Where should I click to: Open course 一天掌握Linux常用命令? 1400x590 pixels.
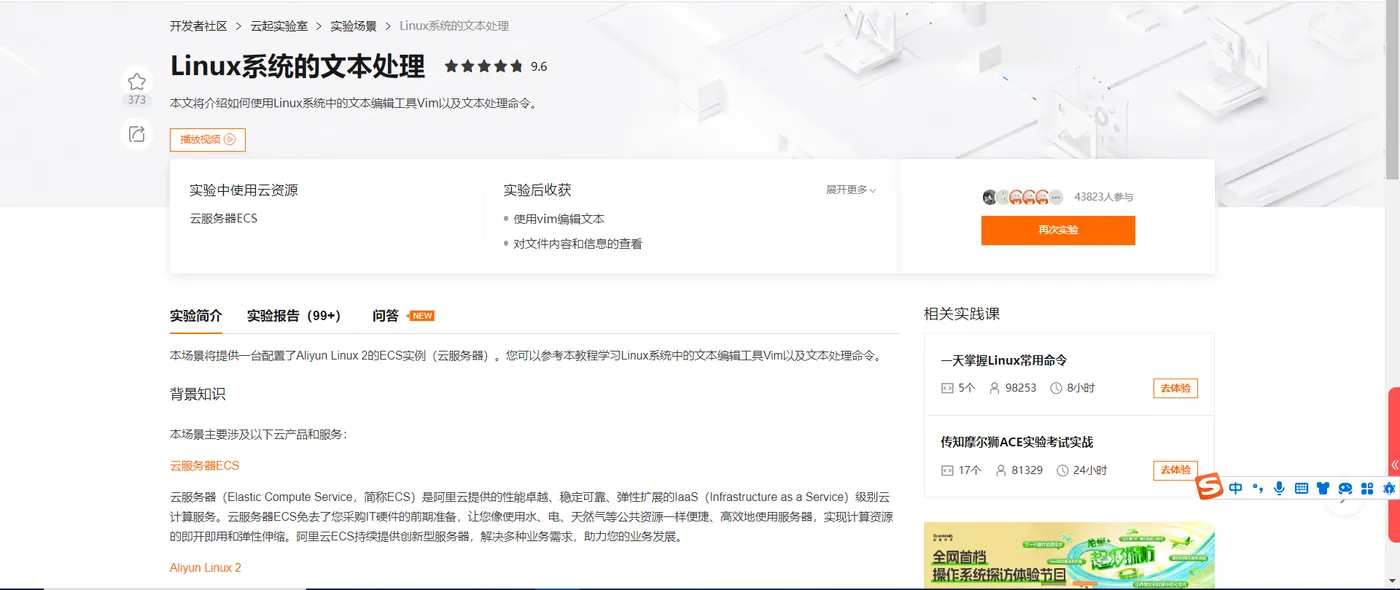[x=1004, y=360]
